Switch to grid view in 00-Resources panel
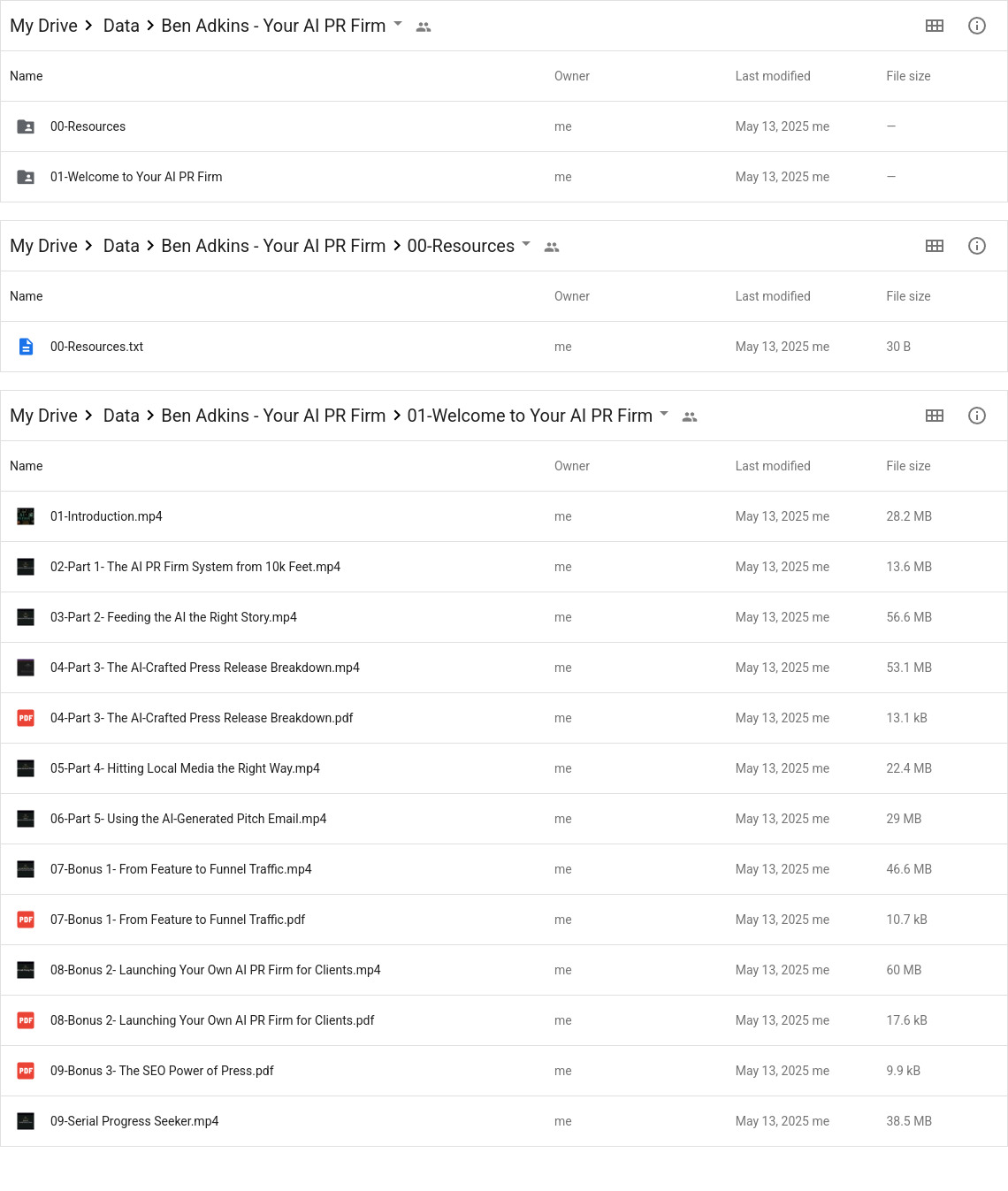This screenshot has height=1191, width=1008. click(x=935, y=246)
